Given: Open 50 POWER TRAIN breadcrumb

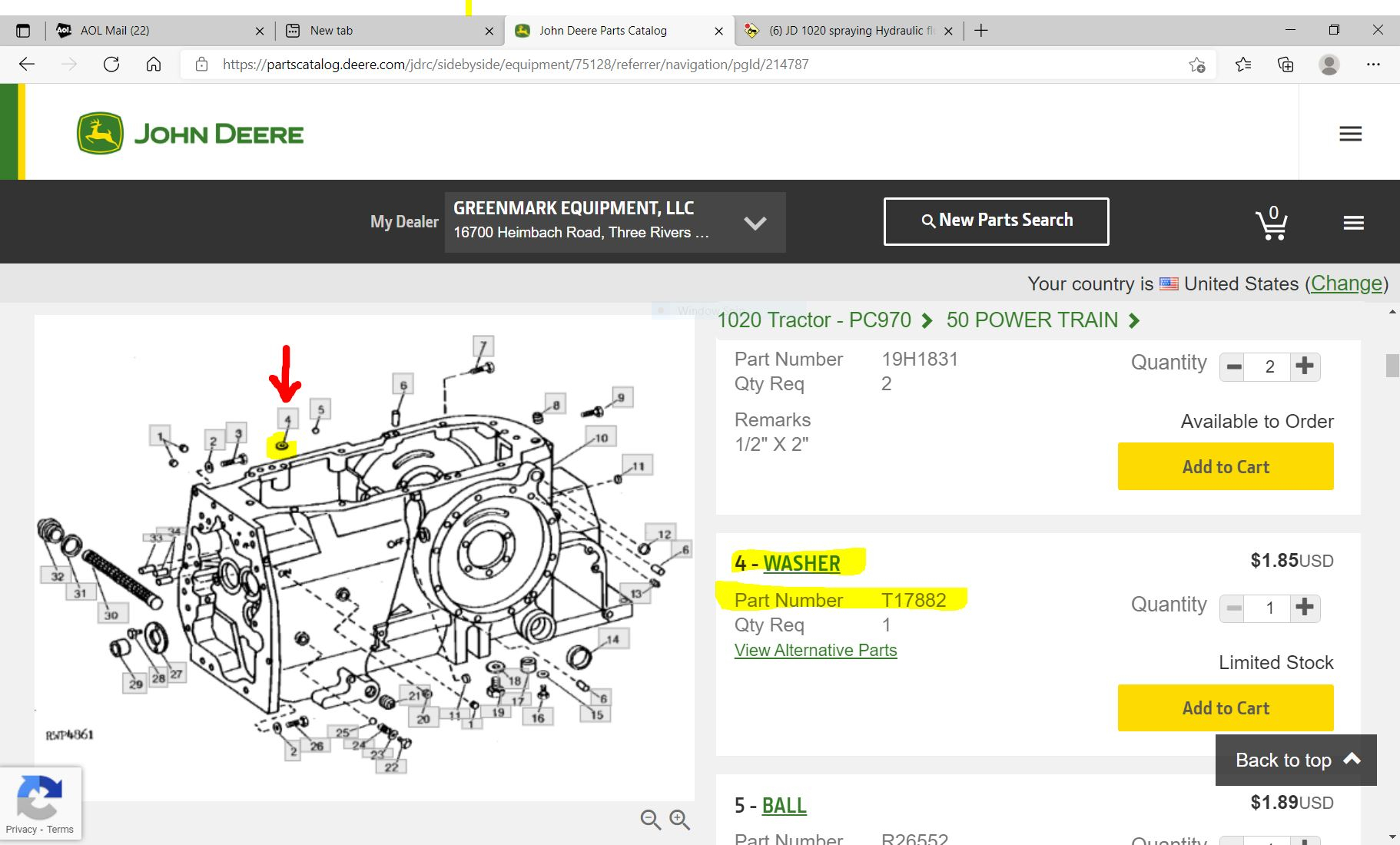Looking at the screenshot, I should [1032, 320].
